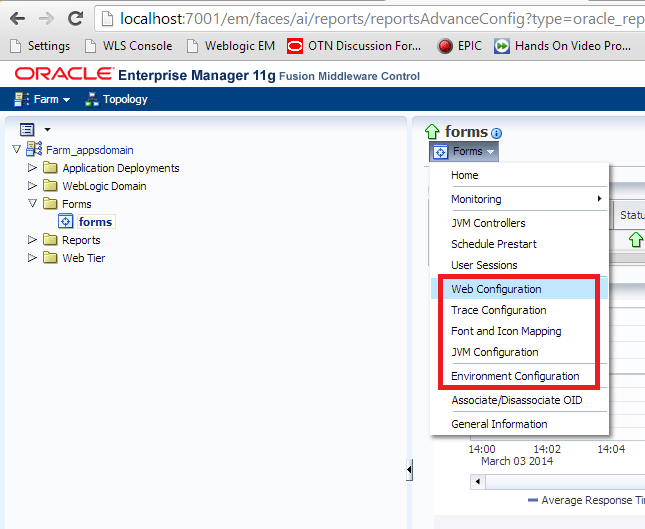Collapse the Farm_appsdomain tree node
Image resolution: width=645 pixels, height=529 pixels.
point(16,149)
